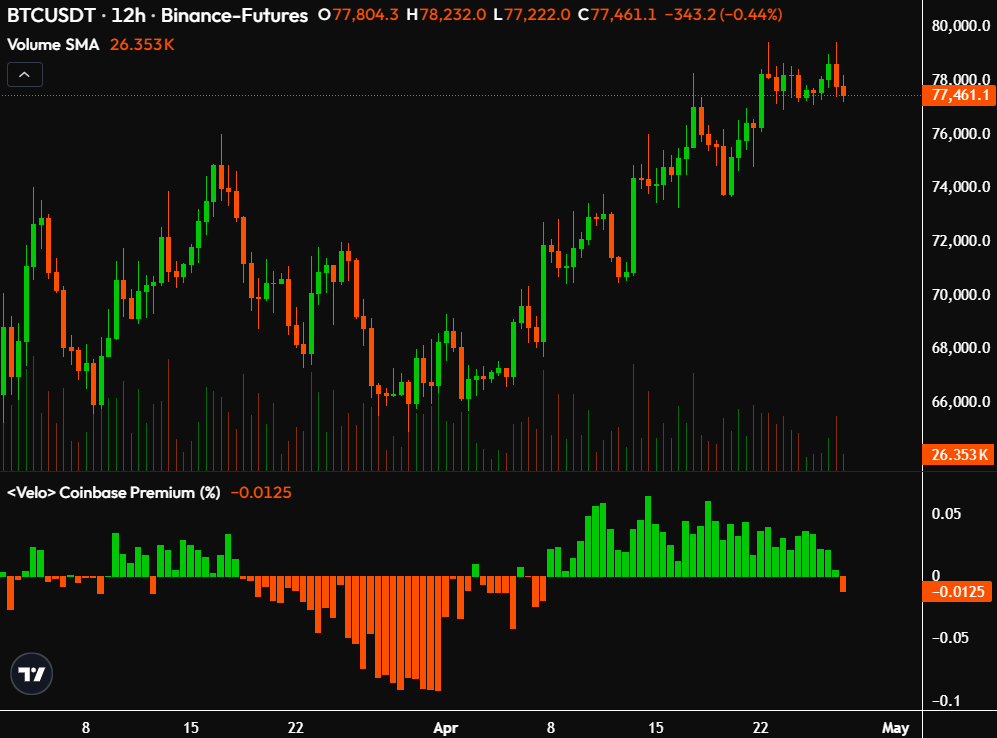Collapse the indicator legend with the chevron button

pos(25,74)
